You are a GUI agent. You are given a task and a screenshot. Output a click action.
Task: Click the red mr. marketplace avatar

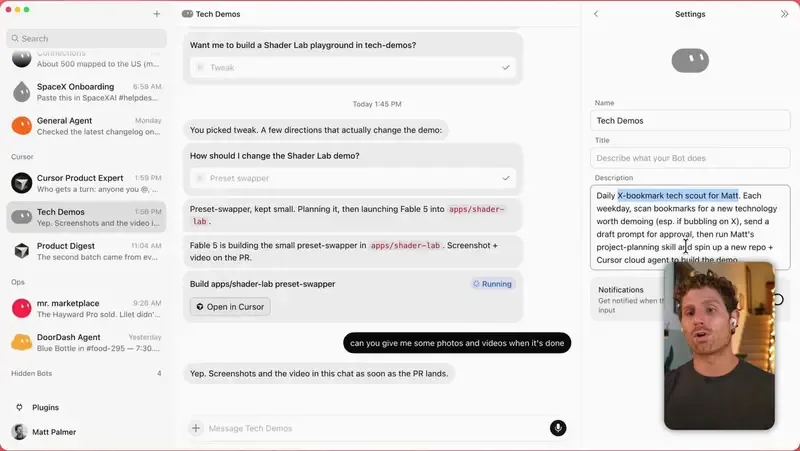coord(21,308)
